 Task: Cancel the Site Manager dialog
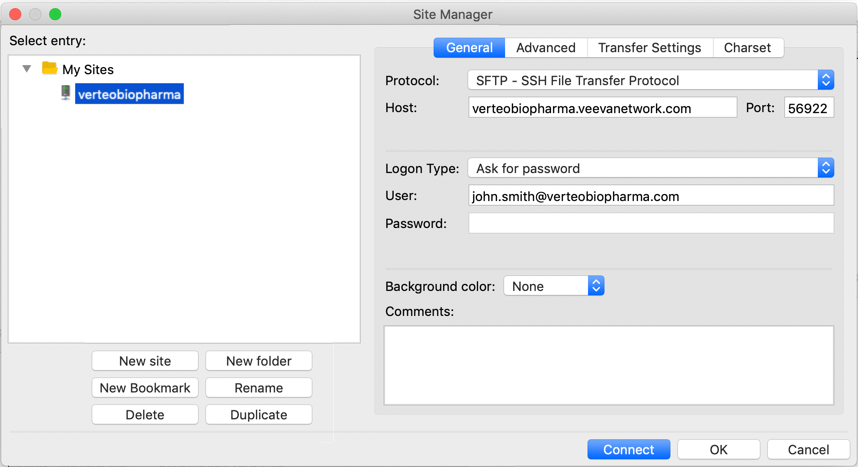pos(807,449)
